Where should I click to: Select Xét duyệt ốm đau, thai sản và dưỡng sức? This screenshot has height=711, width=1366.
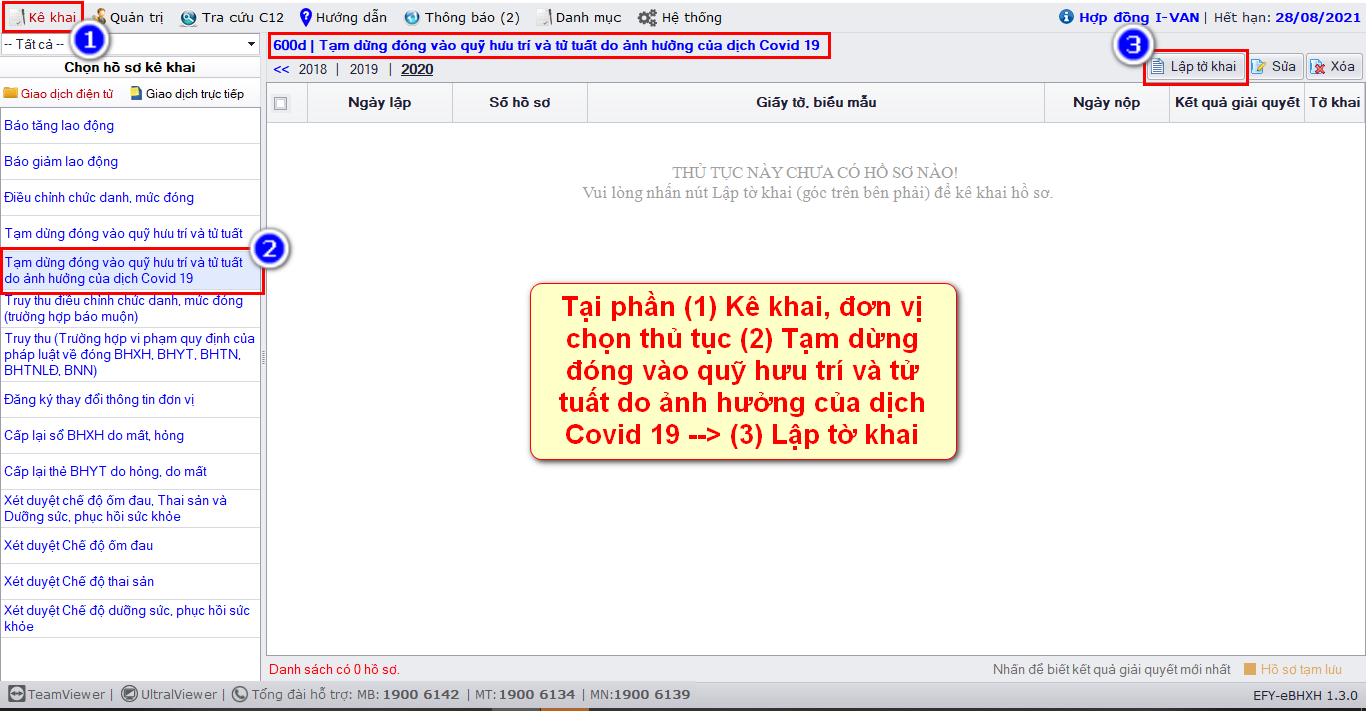click(x=130, y=509)
